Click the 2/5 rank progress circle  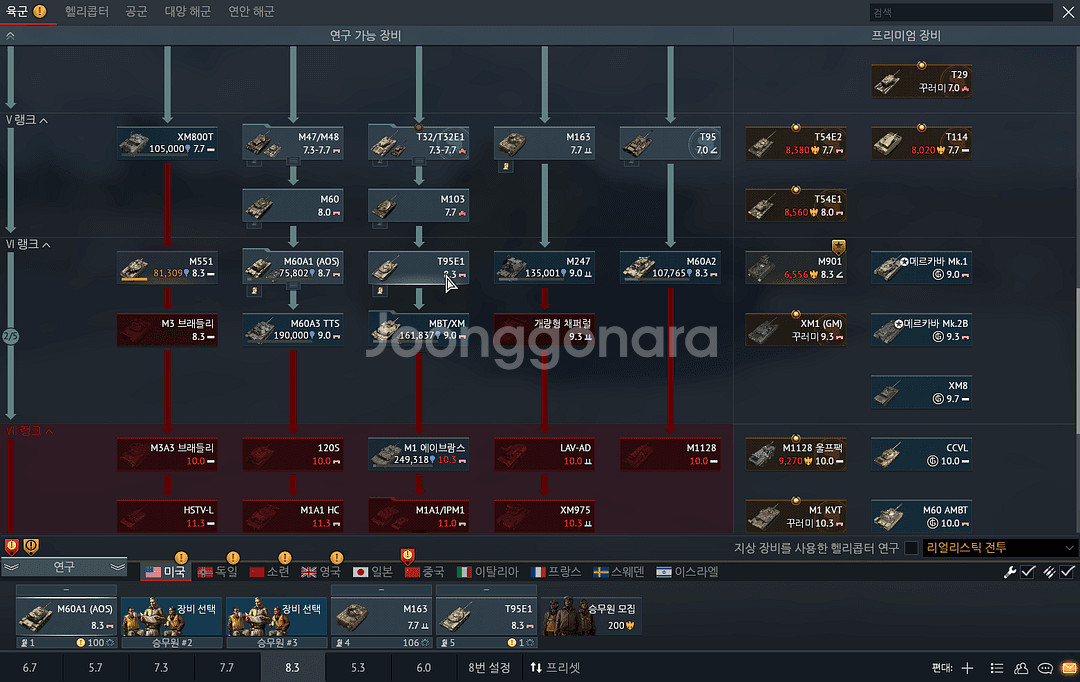tap(10, 336)
